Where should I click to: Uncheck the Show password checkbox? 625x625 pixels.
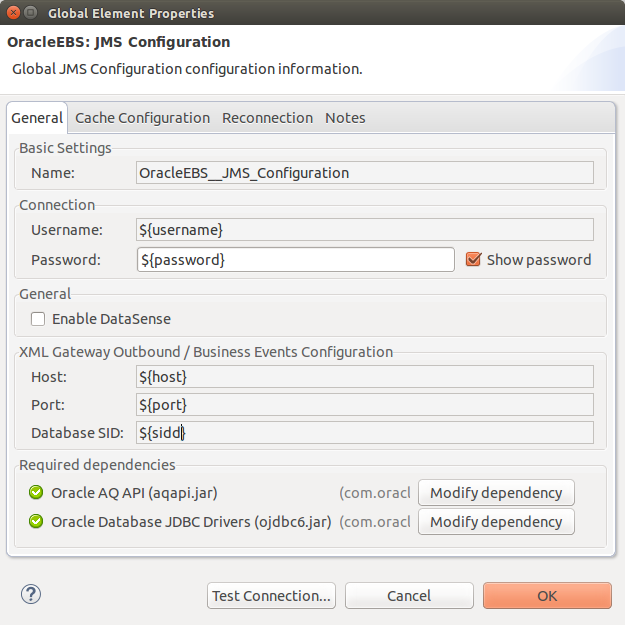click(x=474, y=259)
